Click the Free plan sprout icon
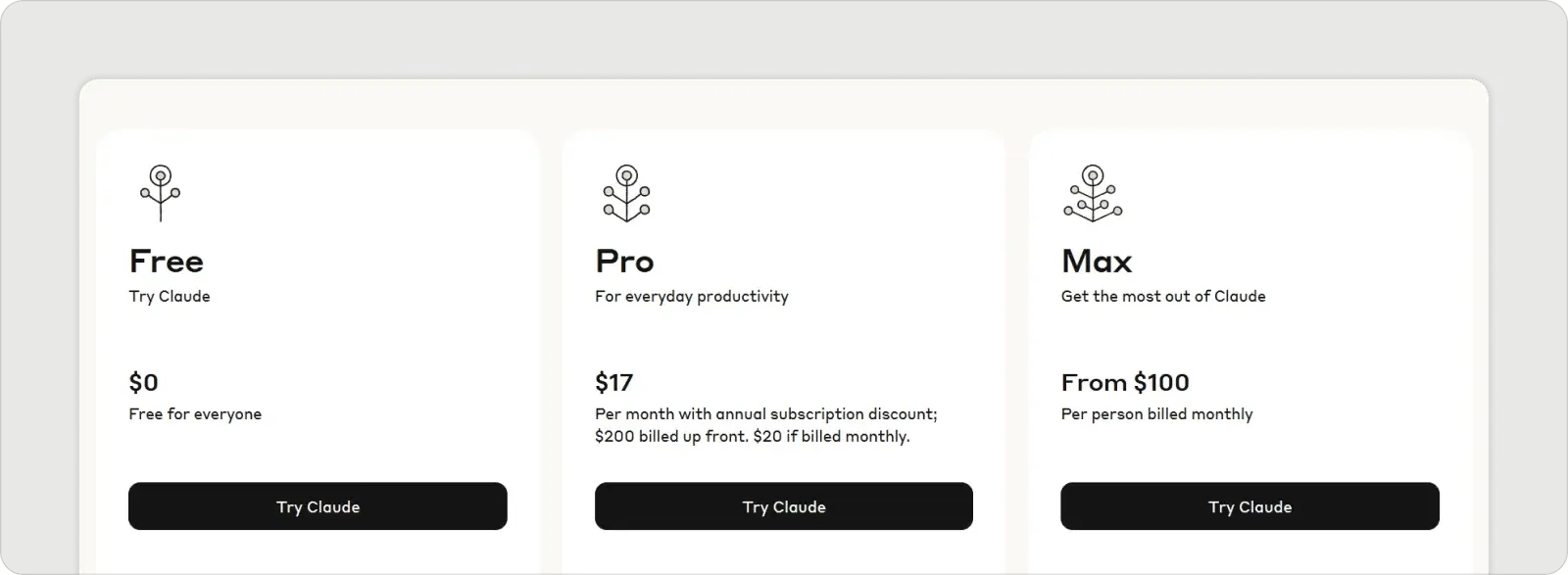 (160, 193)
